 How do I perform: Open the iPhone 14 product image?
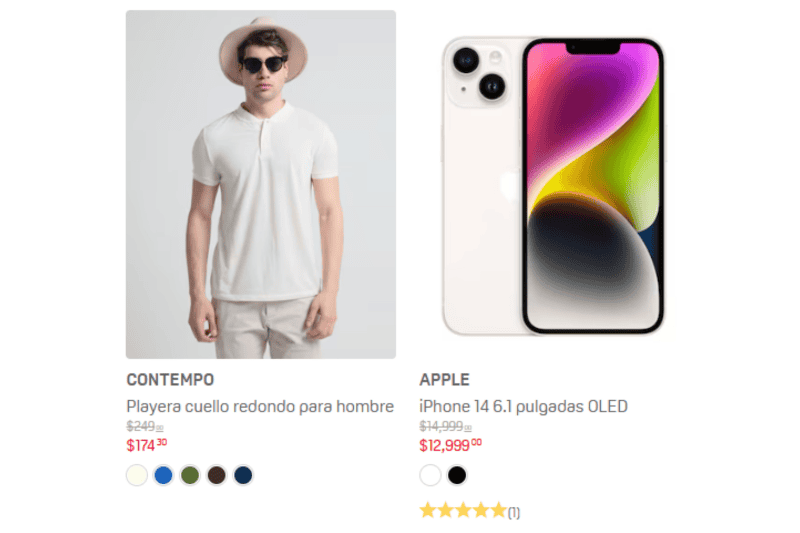click(553, 186)
